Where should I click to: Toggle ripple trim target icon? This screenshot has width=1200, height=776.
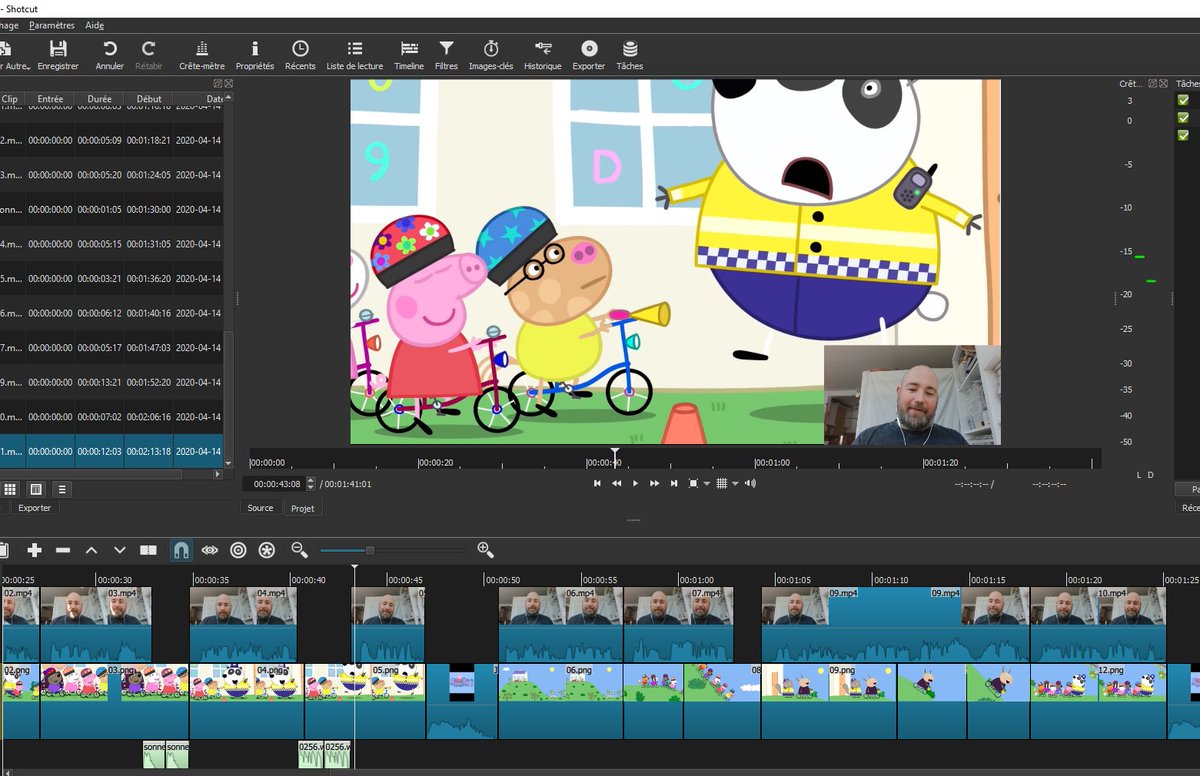pyautogui.click(x=238, y=550)
